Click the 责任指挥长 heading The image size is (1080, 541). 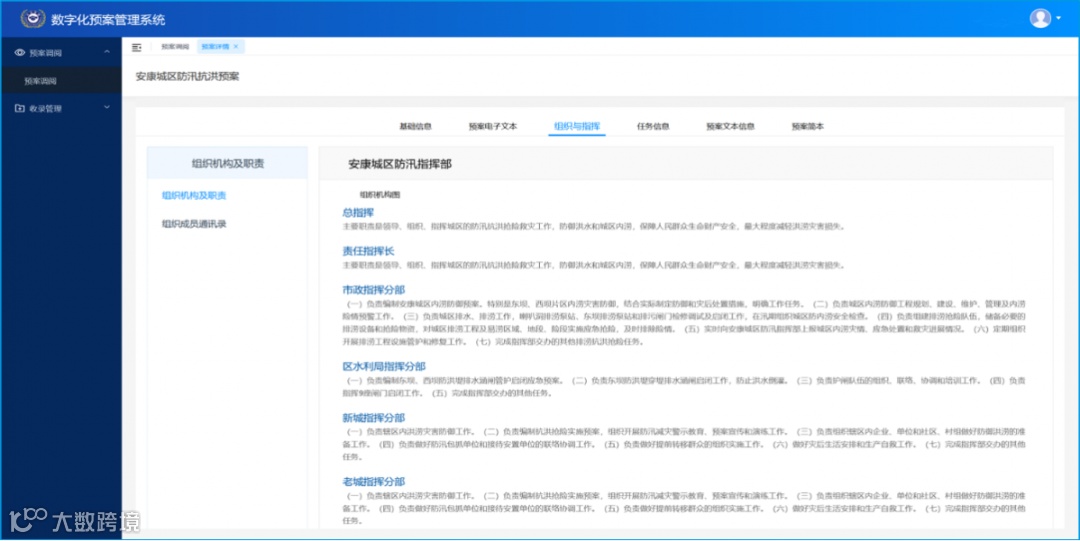coord(368,252)
